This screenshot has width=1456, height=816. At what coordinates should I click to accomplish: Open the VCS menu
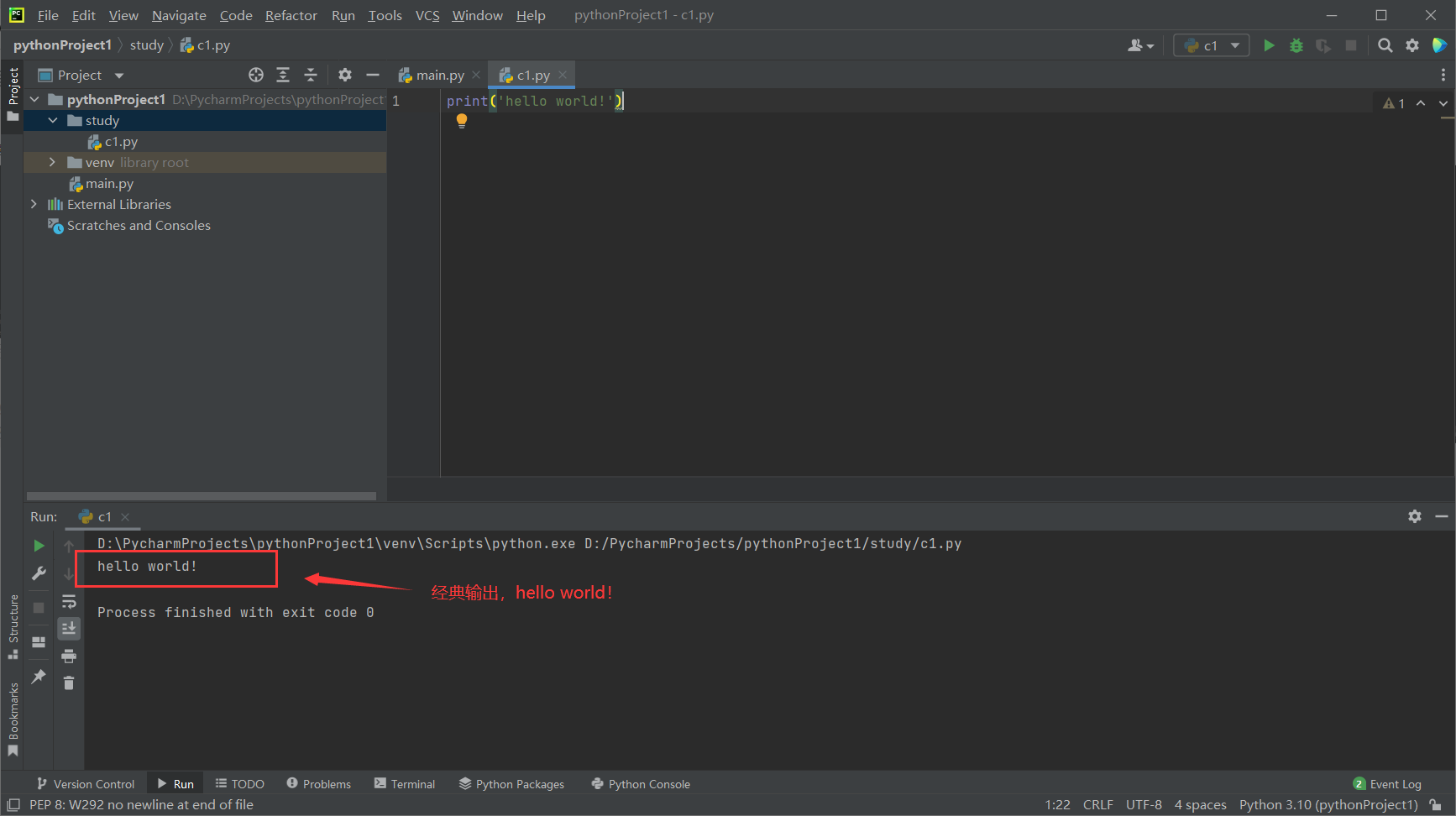pos(427,15)
